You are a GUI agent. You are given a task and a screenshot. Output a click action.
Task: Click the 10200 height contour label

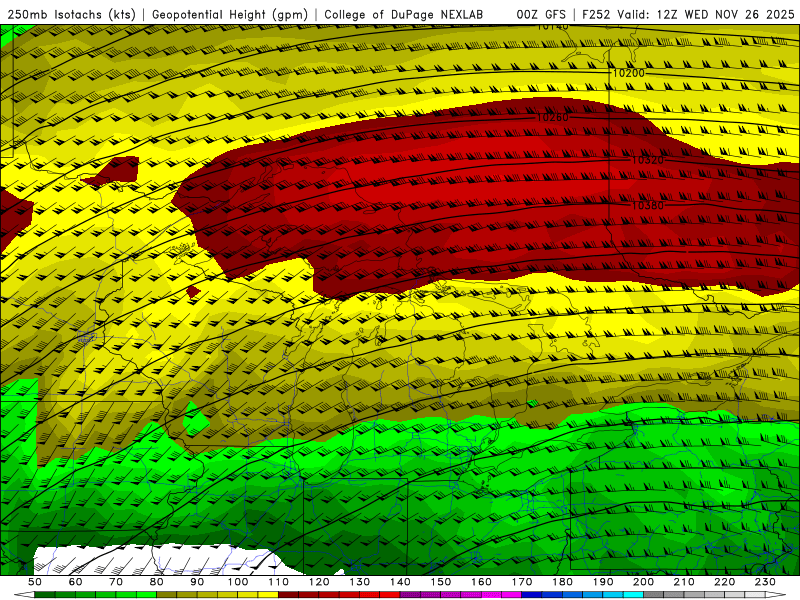pyautogui.click(x=629, y=73)
